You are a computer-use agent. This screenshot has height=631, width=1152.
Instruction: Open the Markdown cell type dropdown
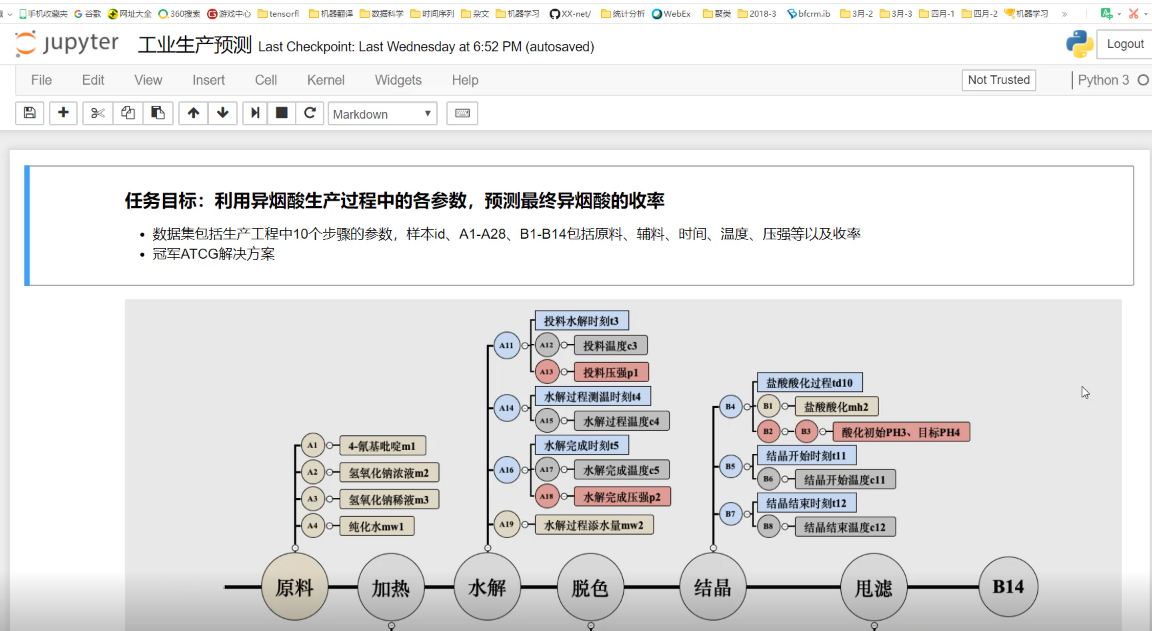[382, 114]
